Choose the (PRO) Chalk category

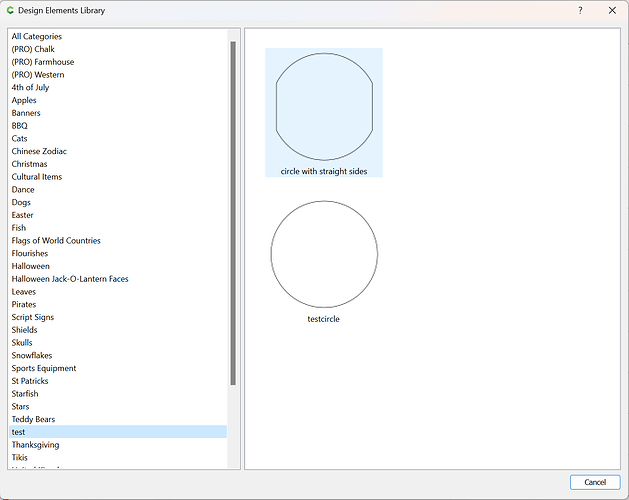pyautogui.click(x=118, y=49)
